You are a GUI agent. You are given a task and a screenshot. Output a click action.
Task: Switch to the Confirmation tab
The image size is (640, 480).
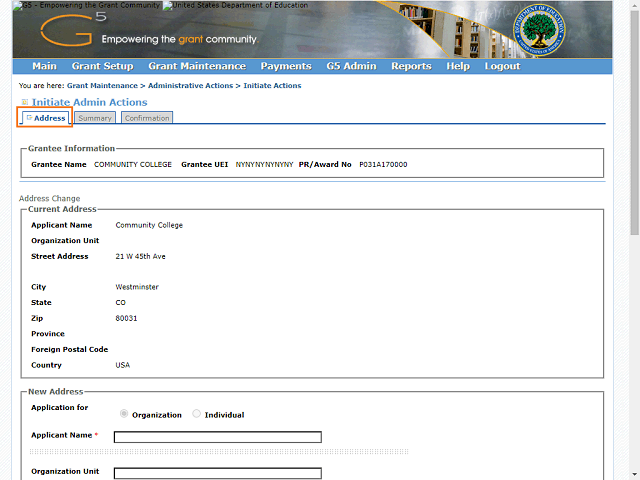pyautogui.click(x=147, y=118)
